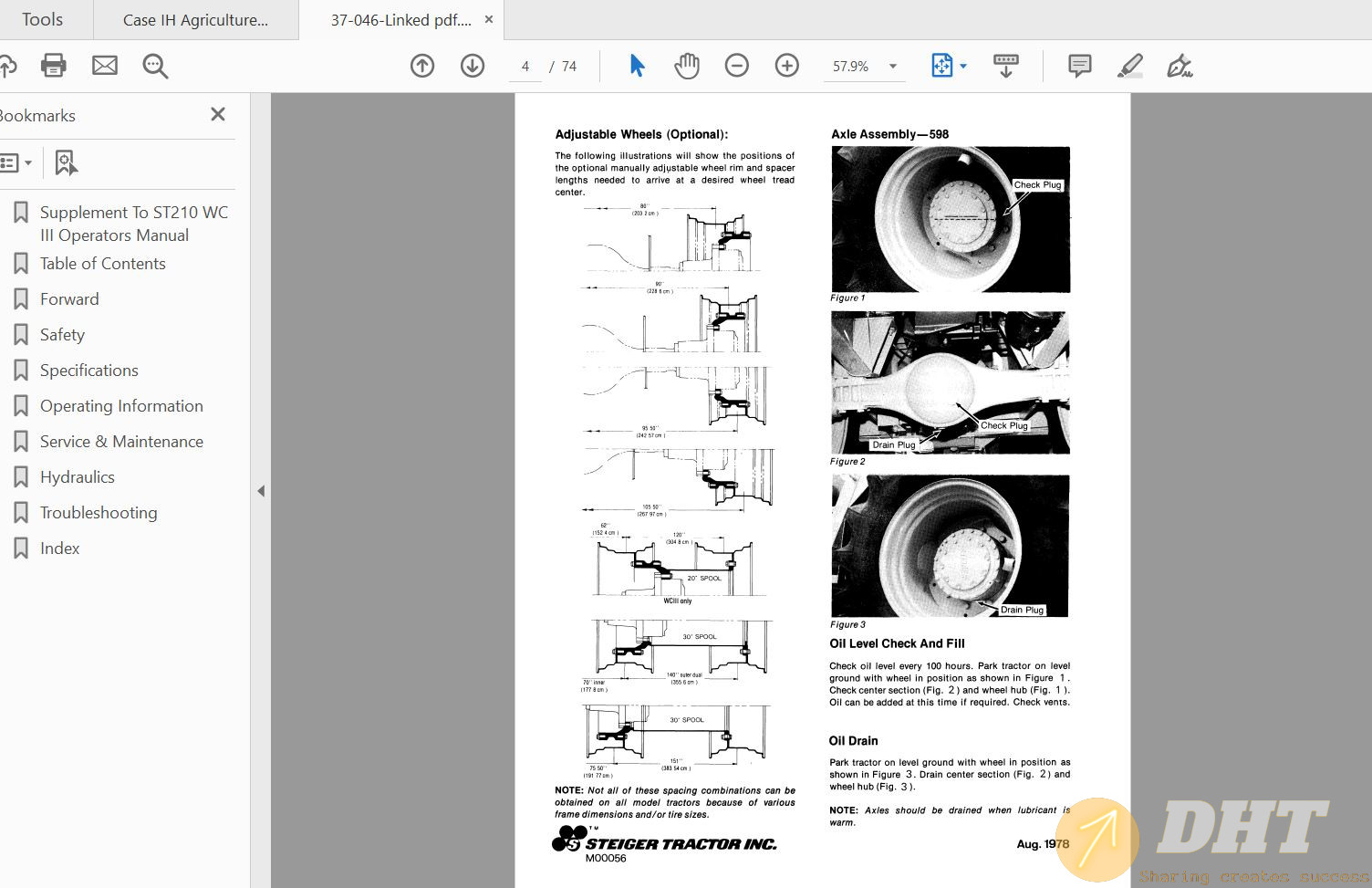Open the Tools tab
This screenshot has height=888, width=1372.
pos(43,19)
